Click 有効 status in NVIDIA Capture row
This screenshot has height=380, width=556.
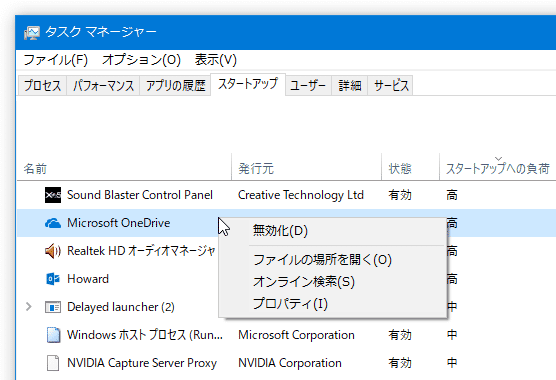click(x=400, y=363)
